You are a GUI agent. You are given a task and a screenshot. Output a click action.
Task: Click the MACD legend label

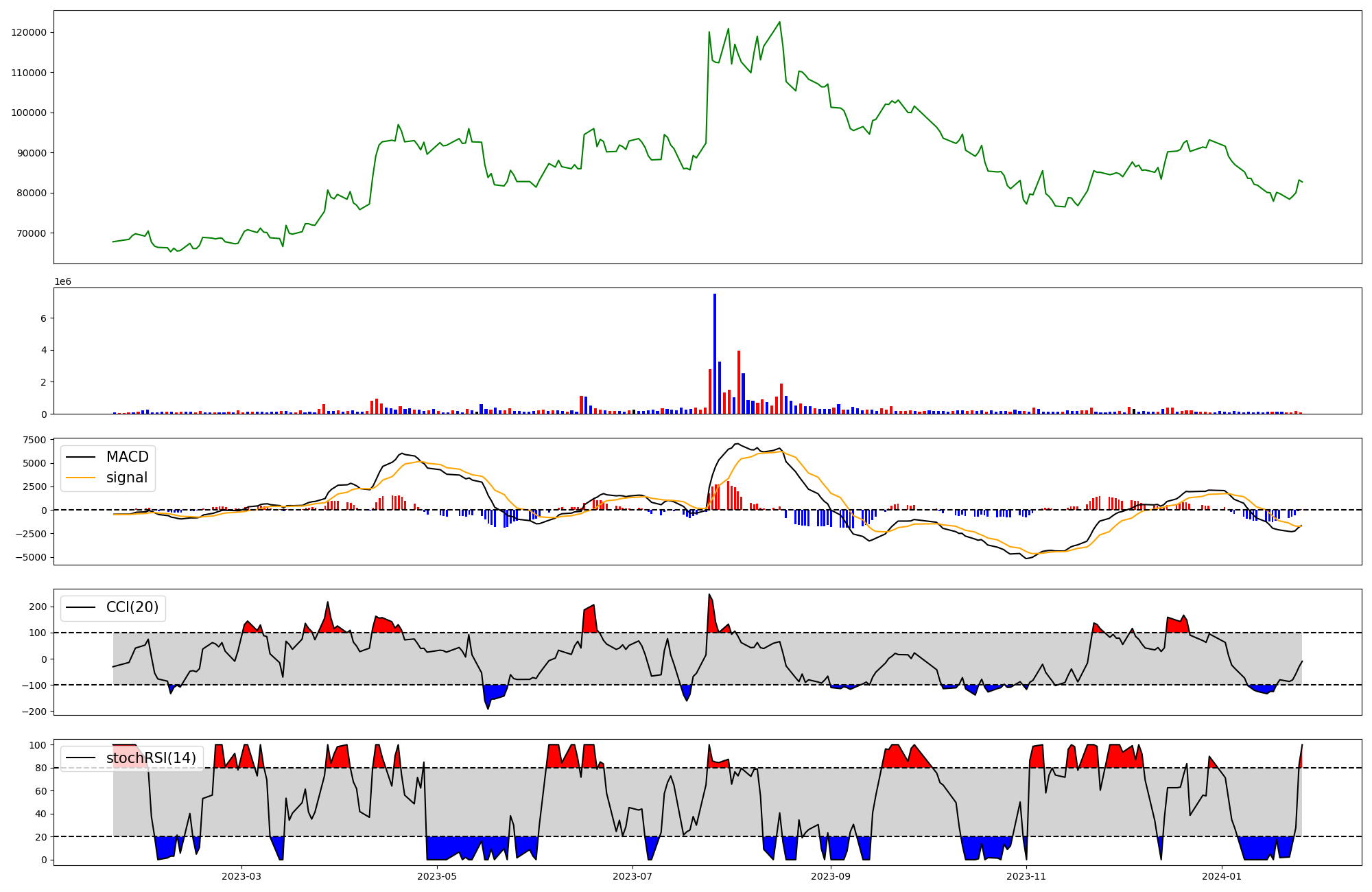coord(127,457)
